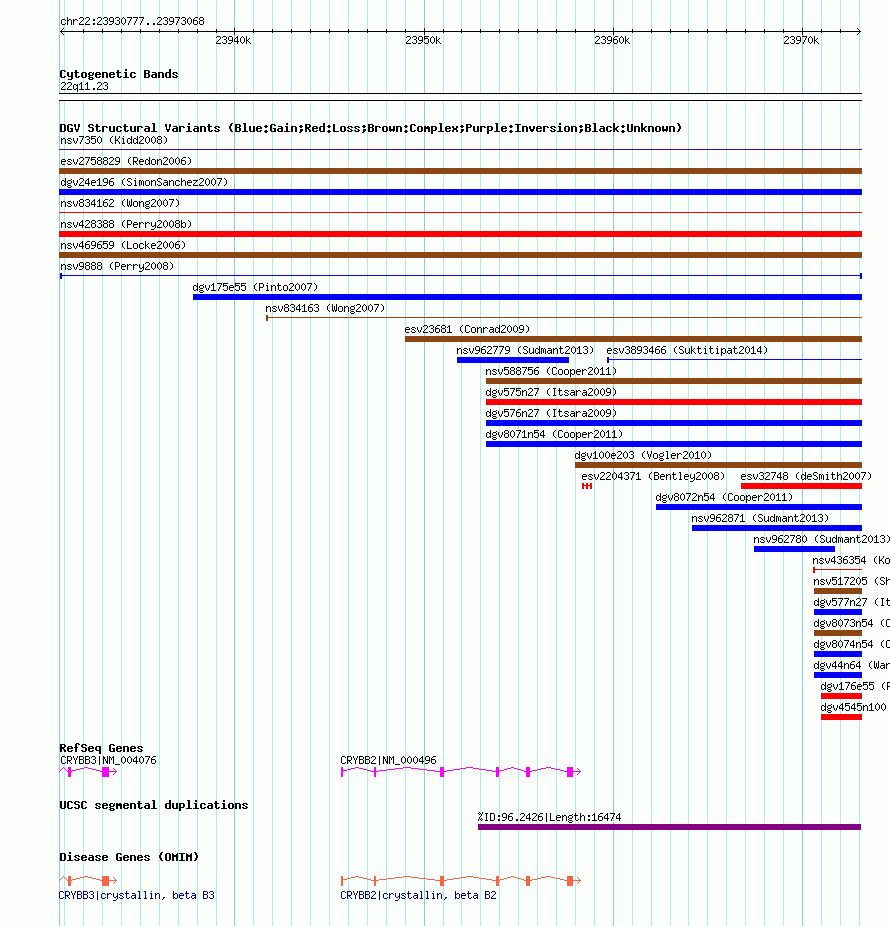
Task: Open variant esv32748 (deSmith2007) label
Action: click(806, 476)
